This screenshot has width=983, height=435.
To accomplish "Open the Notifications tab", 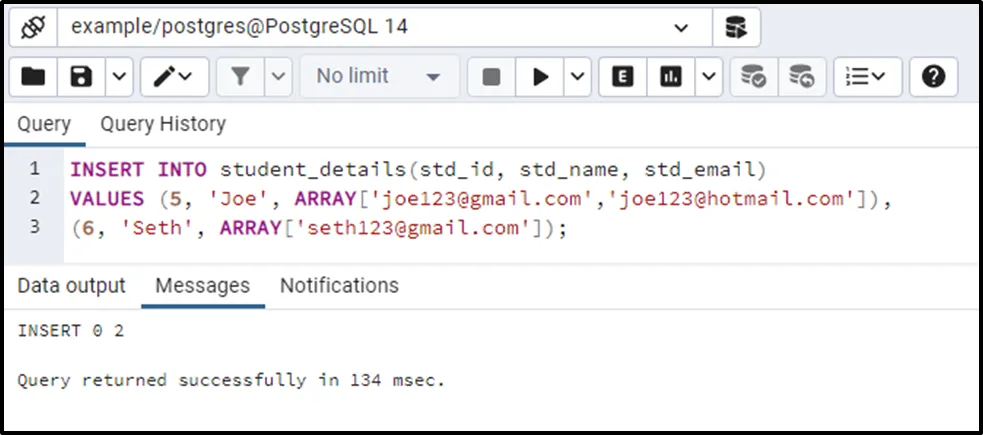I will [339, 285].
